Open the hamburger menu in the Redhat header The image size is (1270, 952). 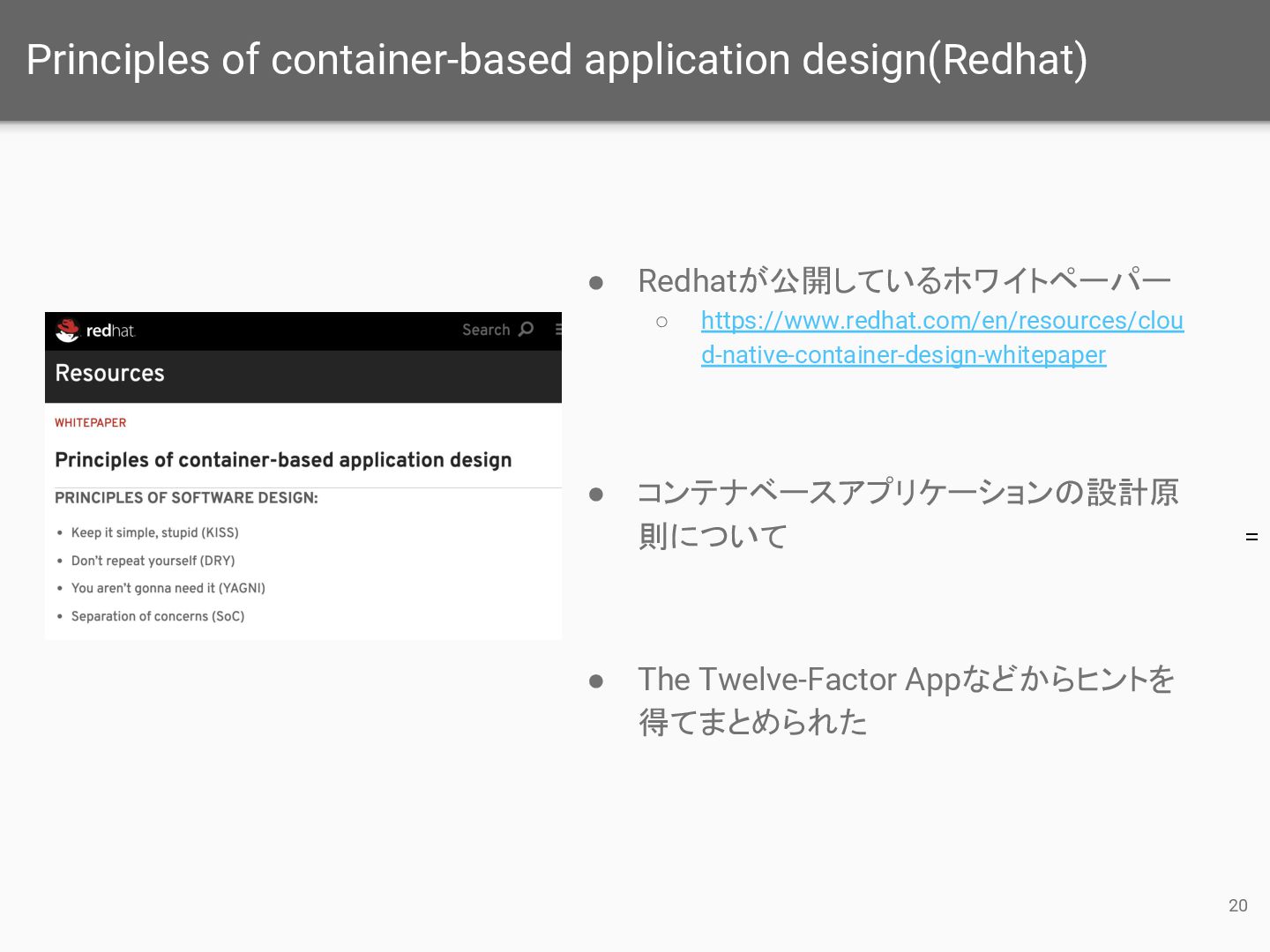click(x=558, y=329)
